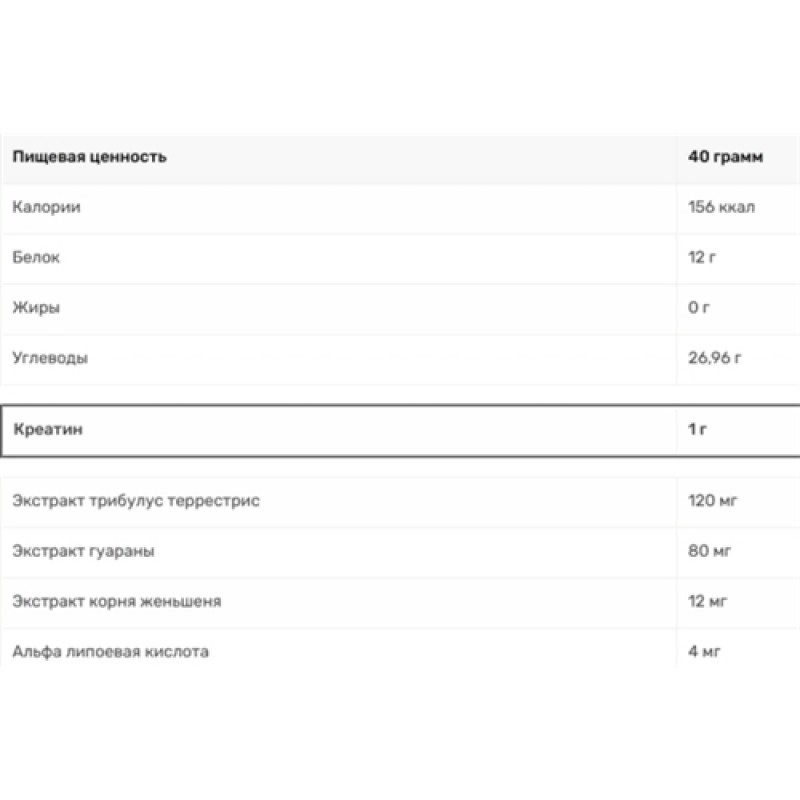Click the "1 г" creatine value
The width and height of the screenshot is (800, 800).
click(698, 430)
